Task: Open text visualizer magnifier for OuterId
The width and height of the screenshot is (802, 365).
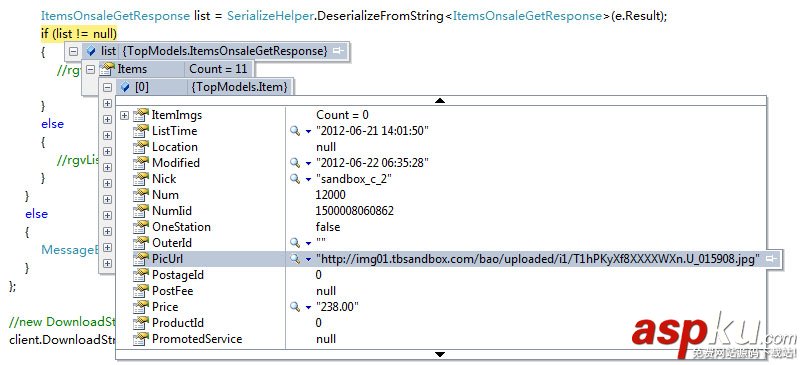Action: coord(295,243)
